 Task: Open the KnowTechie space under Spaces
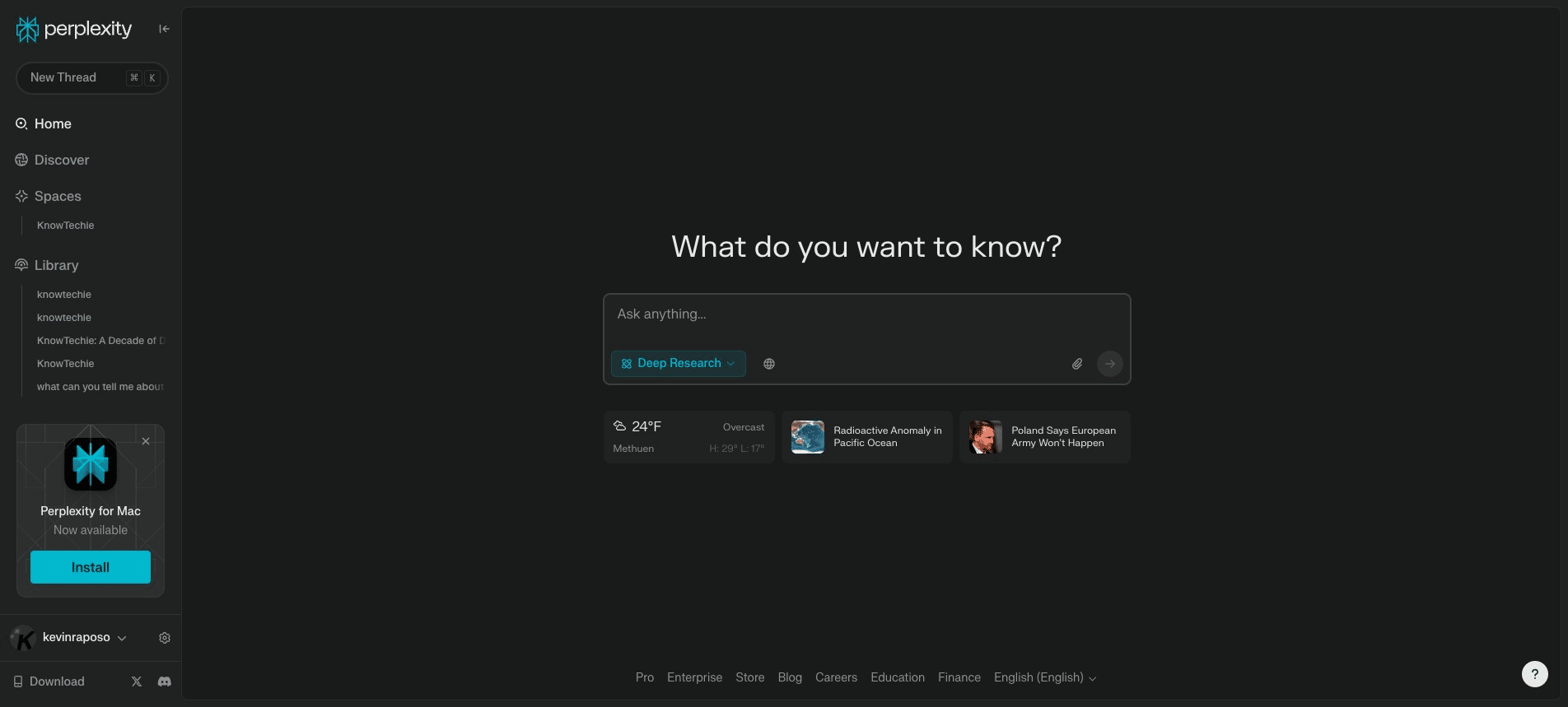(65, 225)
